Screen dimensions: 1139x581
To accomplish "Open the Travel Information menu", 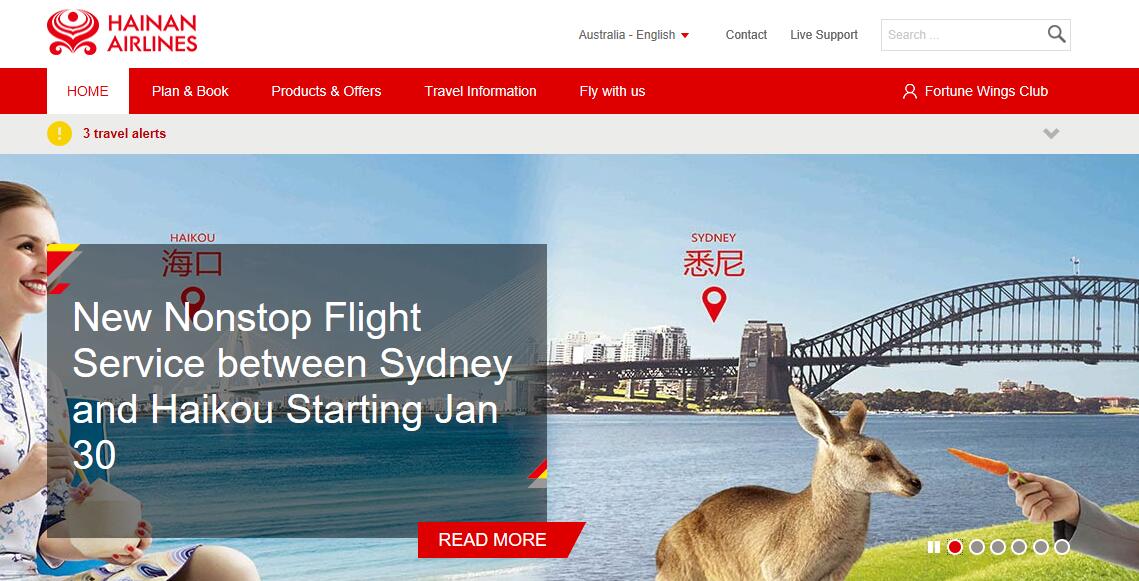I will 480,92.
